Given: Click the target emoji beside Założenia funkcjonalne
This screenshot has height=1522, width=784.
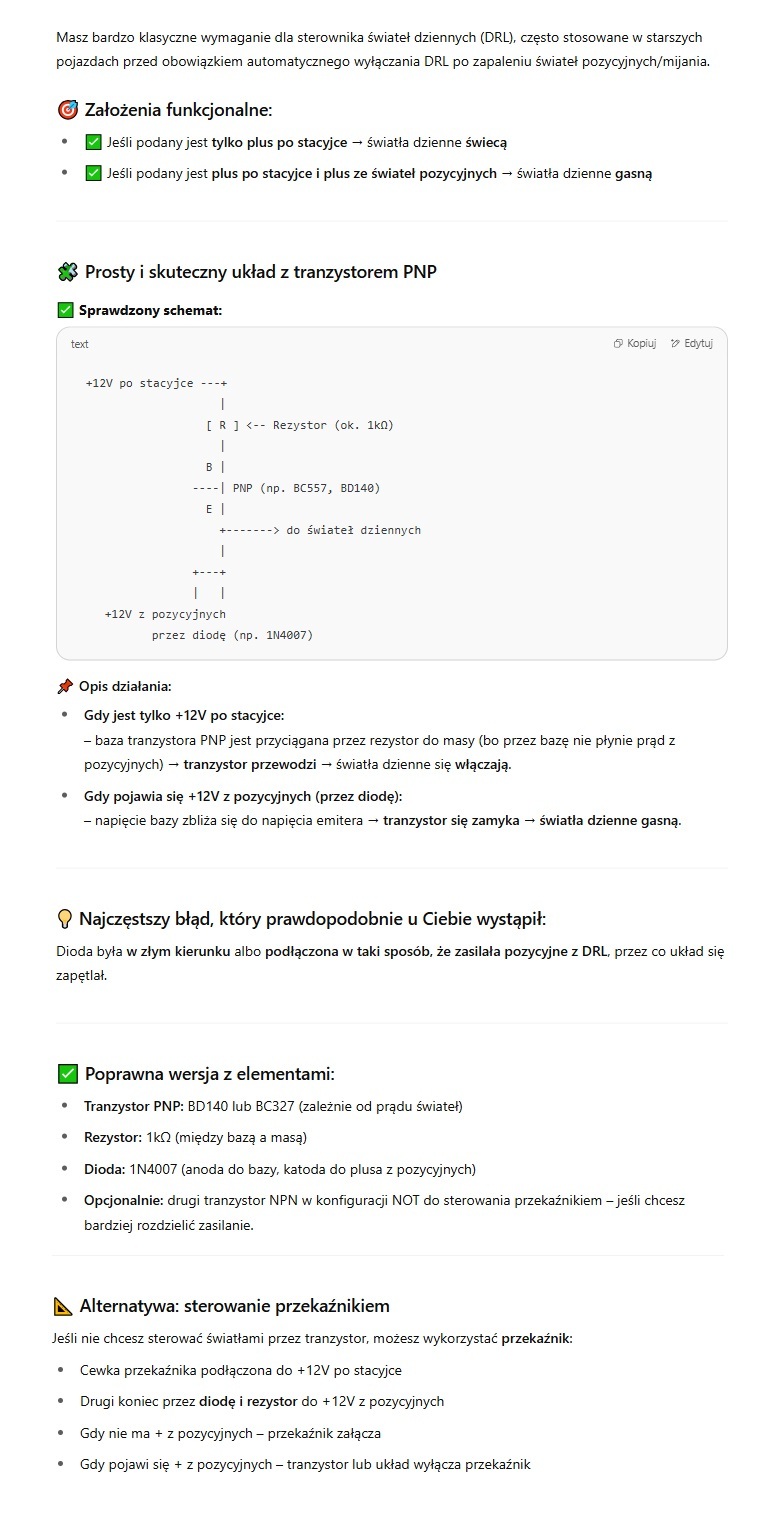Looking at the screenshot, I should click(68, 110).
